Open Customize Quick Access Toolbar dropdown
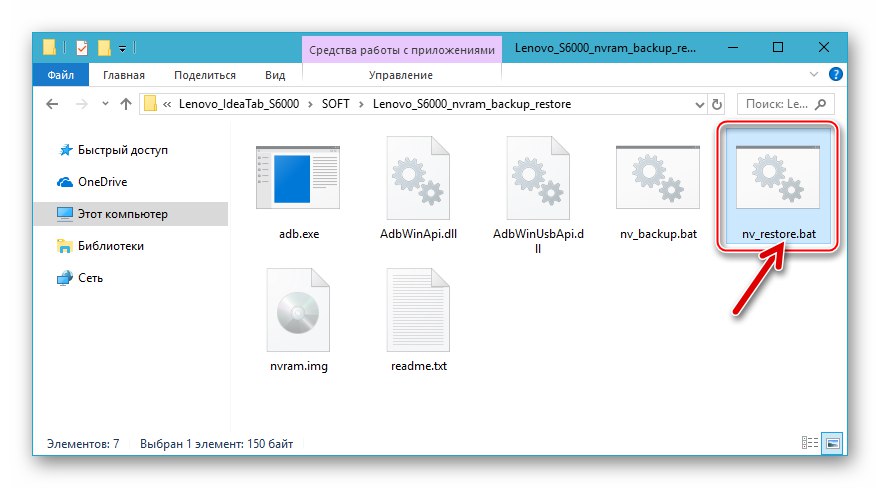This screenshot has width=880, height=488. coord(122,49)
